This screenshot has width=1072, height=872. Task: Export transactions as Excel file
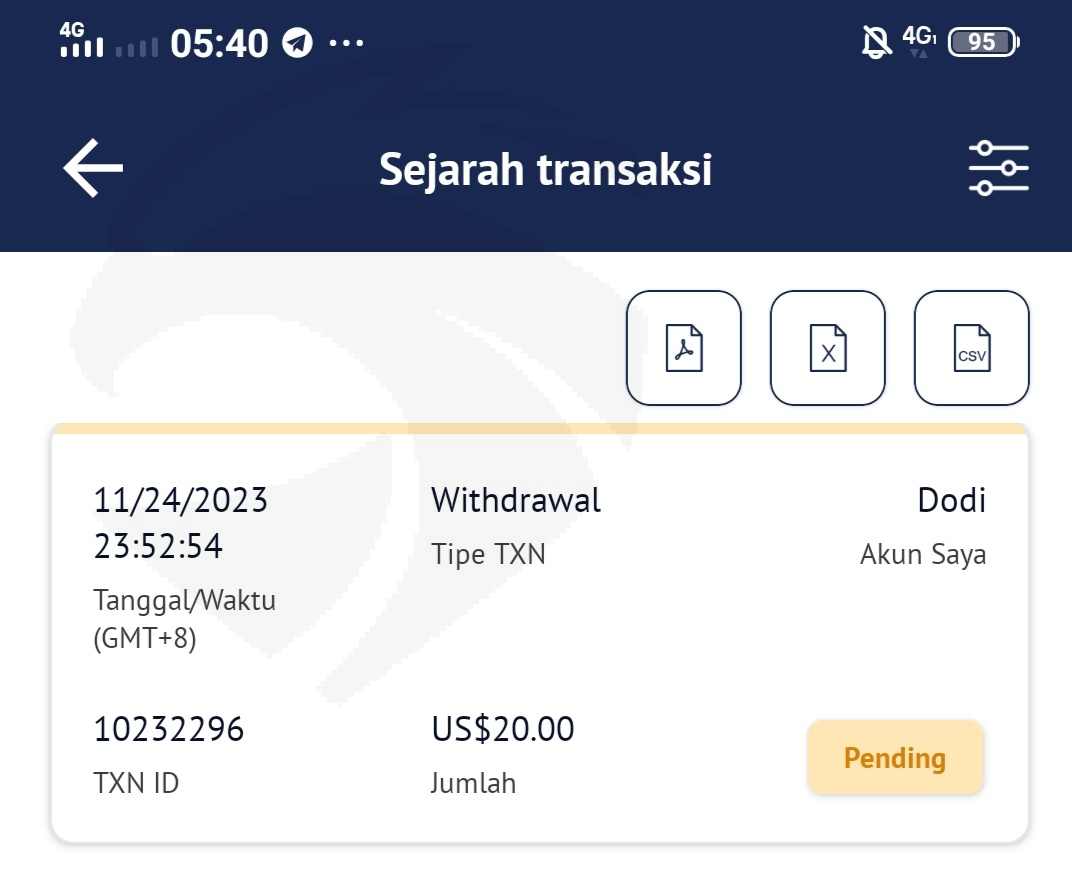828,348
